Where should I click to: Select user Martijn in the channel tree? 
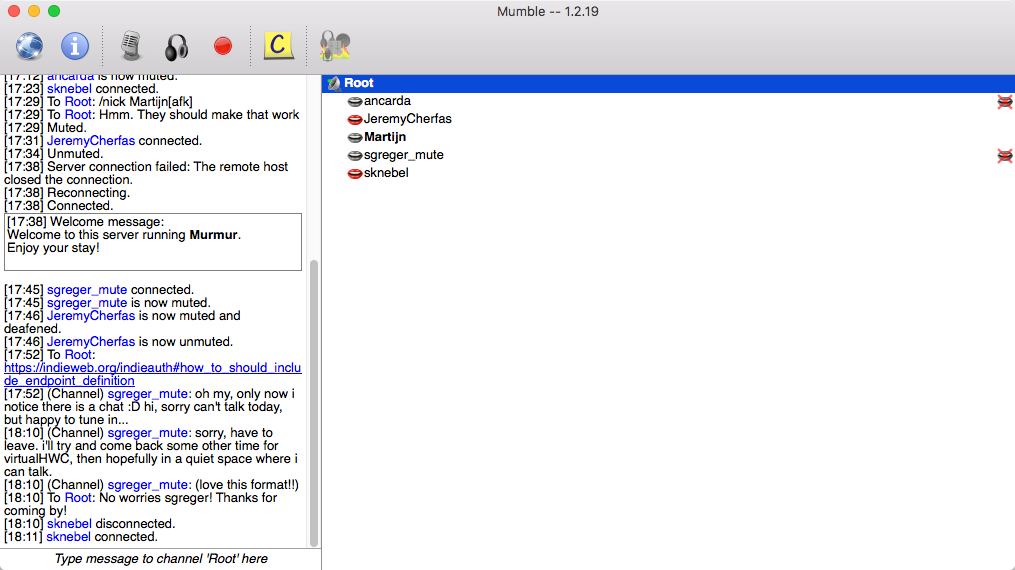pos(385,137)
